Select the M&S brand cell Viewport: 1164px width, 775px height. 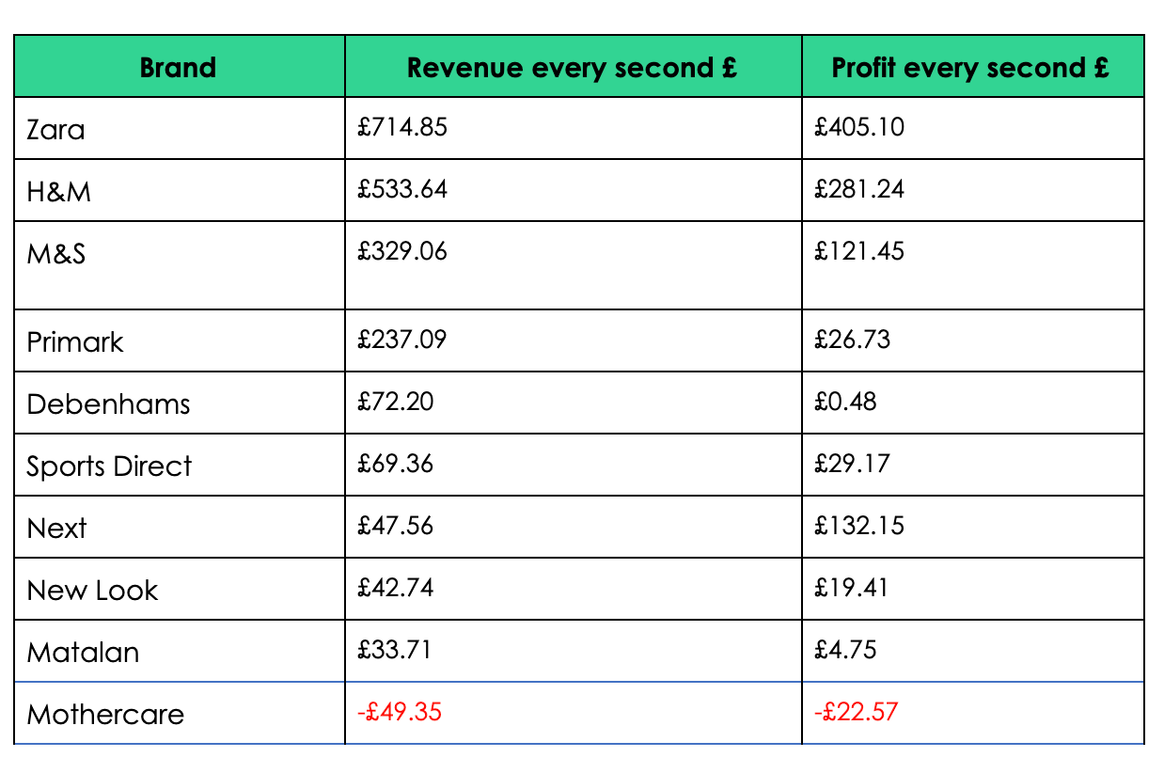click(x=57, y=254)
